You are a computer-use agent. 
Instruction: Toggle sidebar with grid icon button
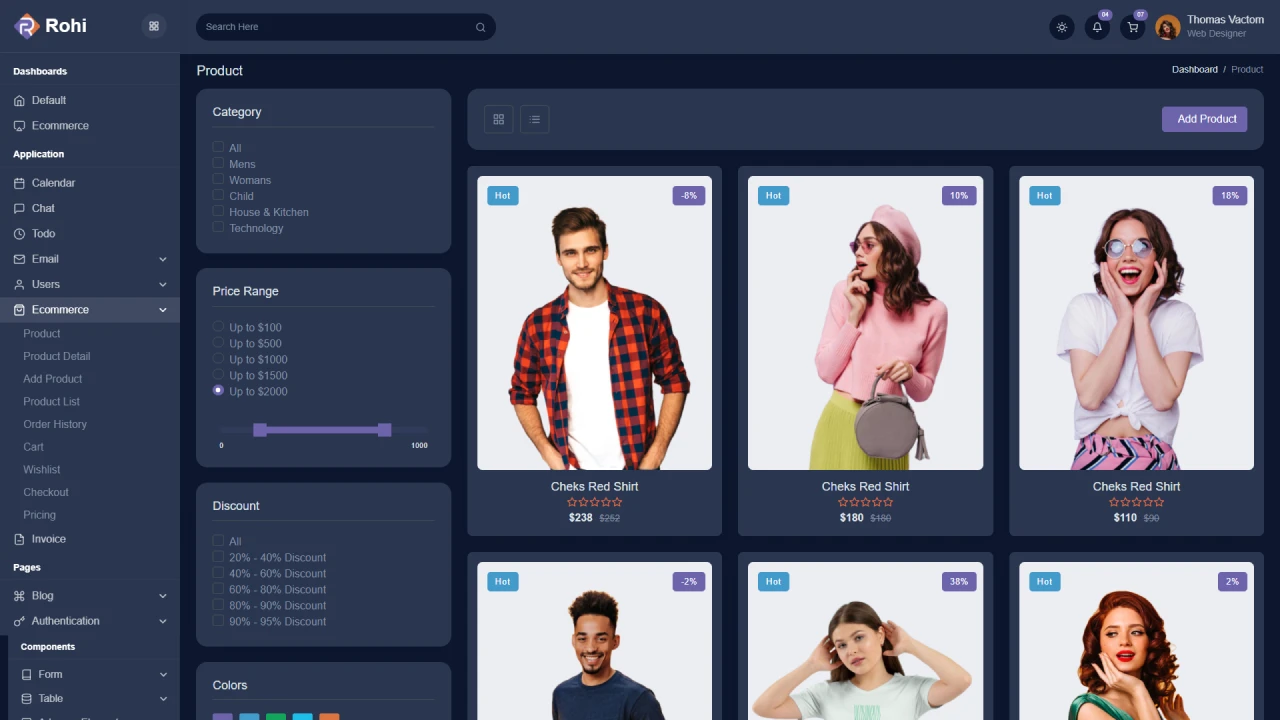[x=154, y=26]
